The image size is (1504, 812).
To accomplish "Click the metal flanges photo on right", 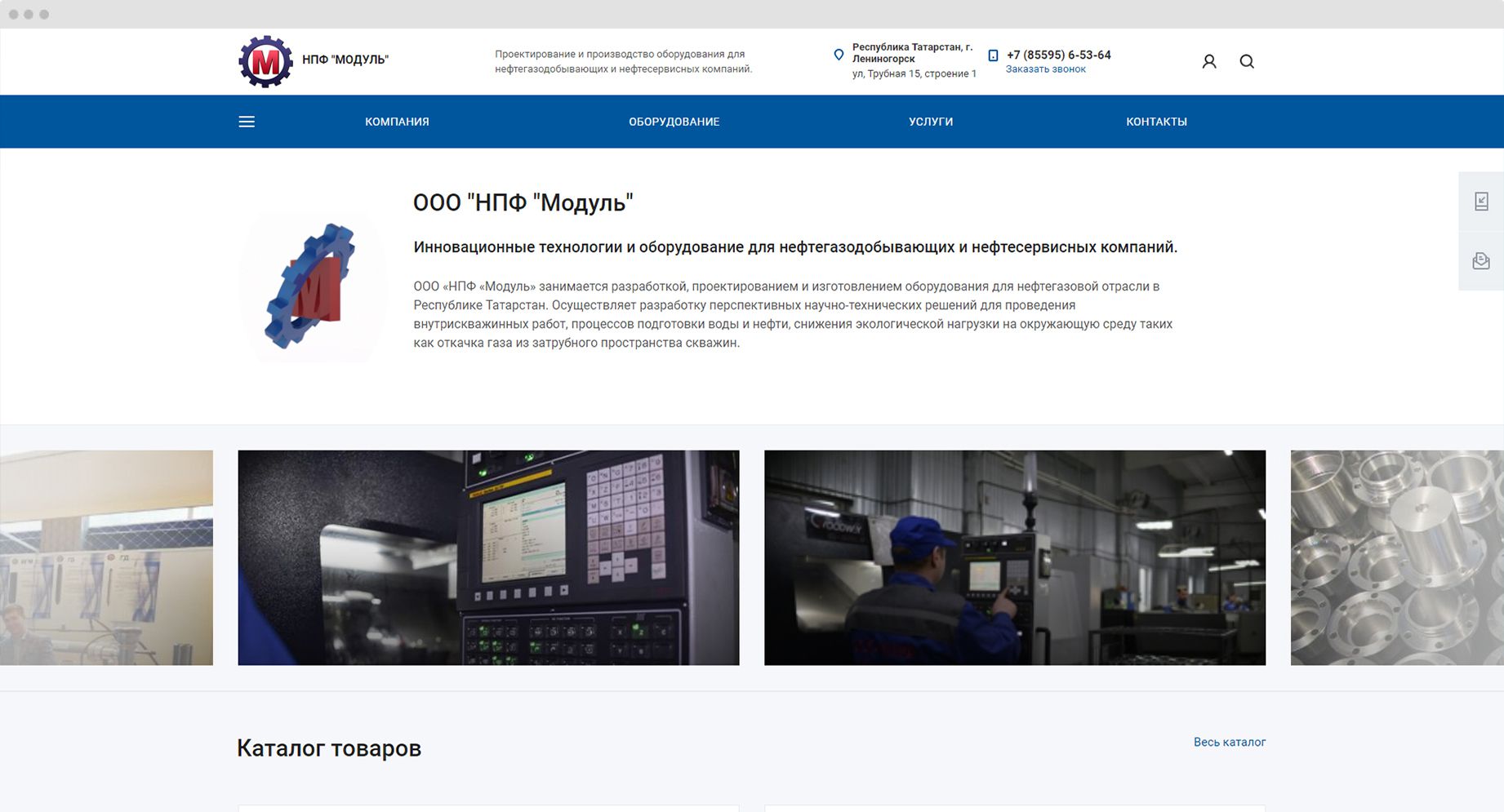I will pyautogui.click(x=1396, y=557).
